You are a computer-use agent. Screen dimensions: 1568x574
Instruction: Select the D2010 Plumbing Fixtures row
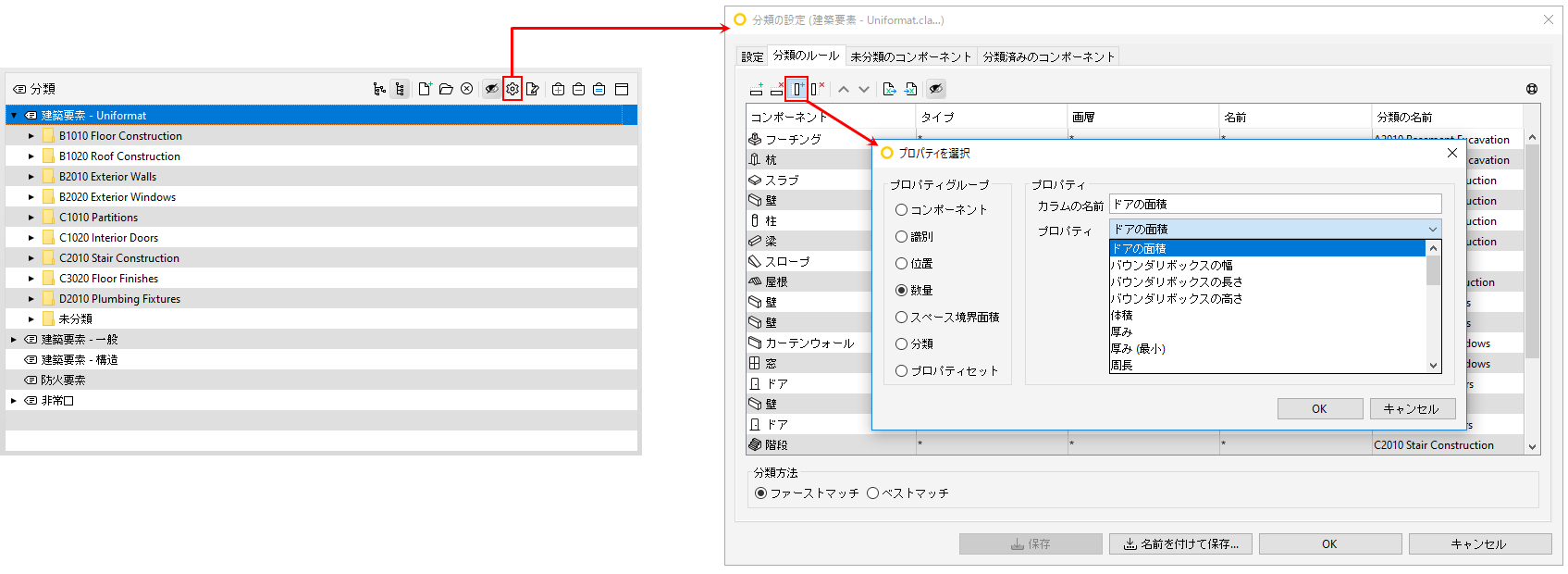pyautogui.click(x=321, y=299)
